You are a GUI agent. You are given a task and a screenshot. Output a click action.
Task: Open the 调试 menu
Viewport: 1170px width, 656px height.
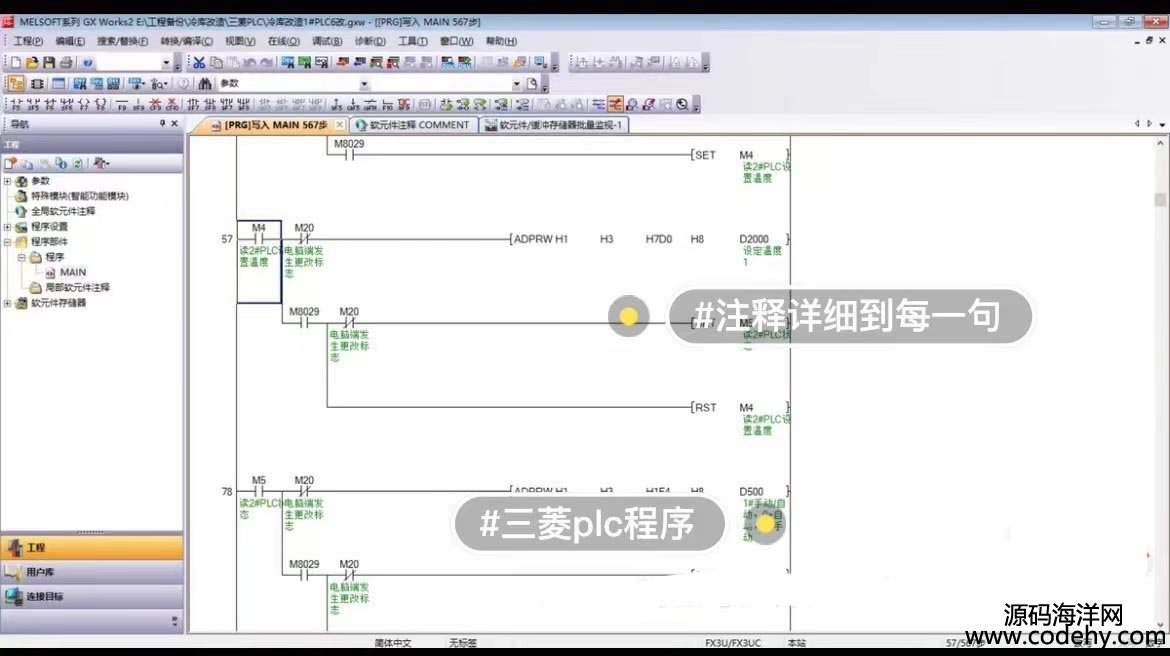point(327,42)
